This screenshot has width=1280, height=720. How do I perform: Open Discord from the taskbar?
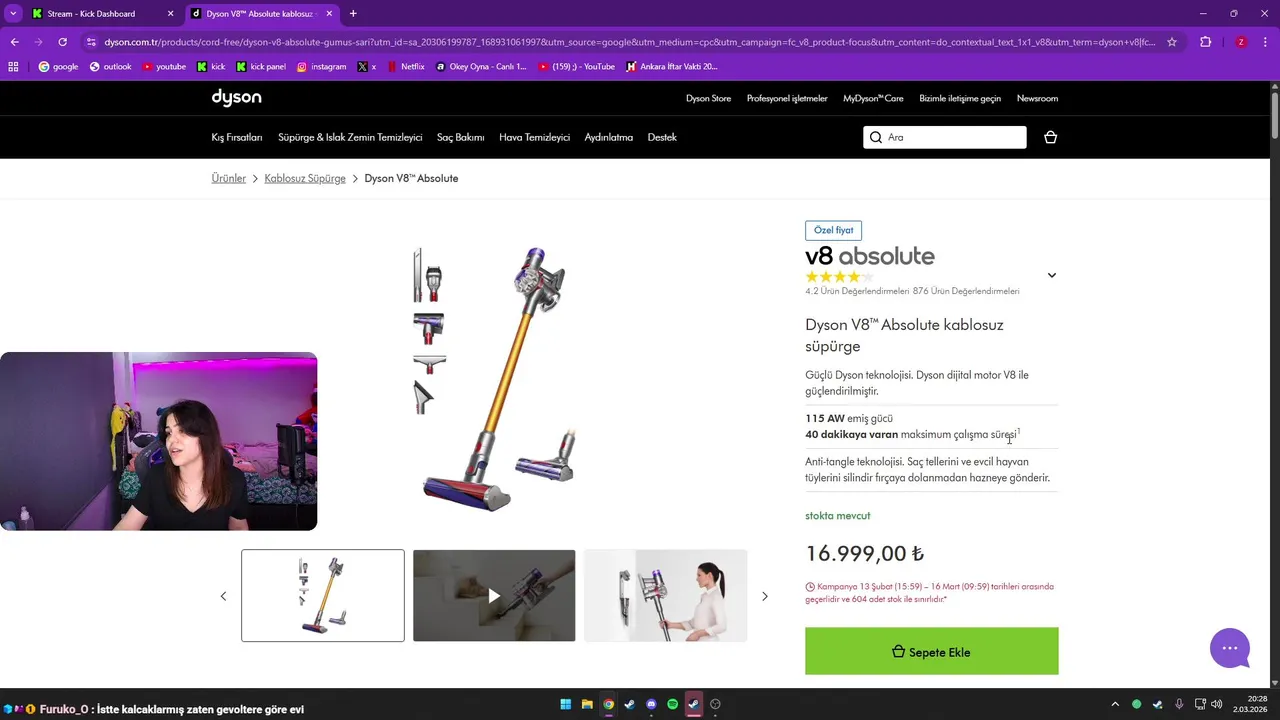(x=651, y=704)
